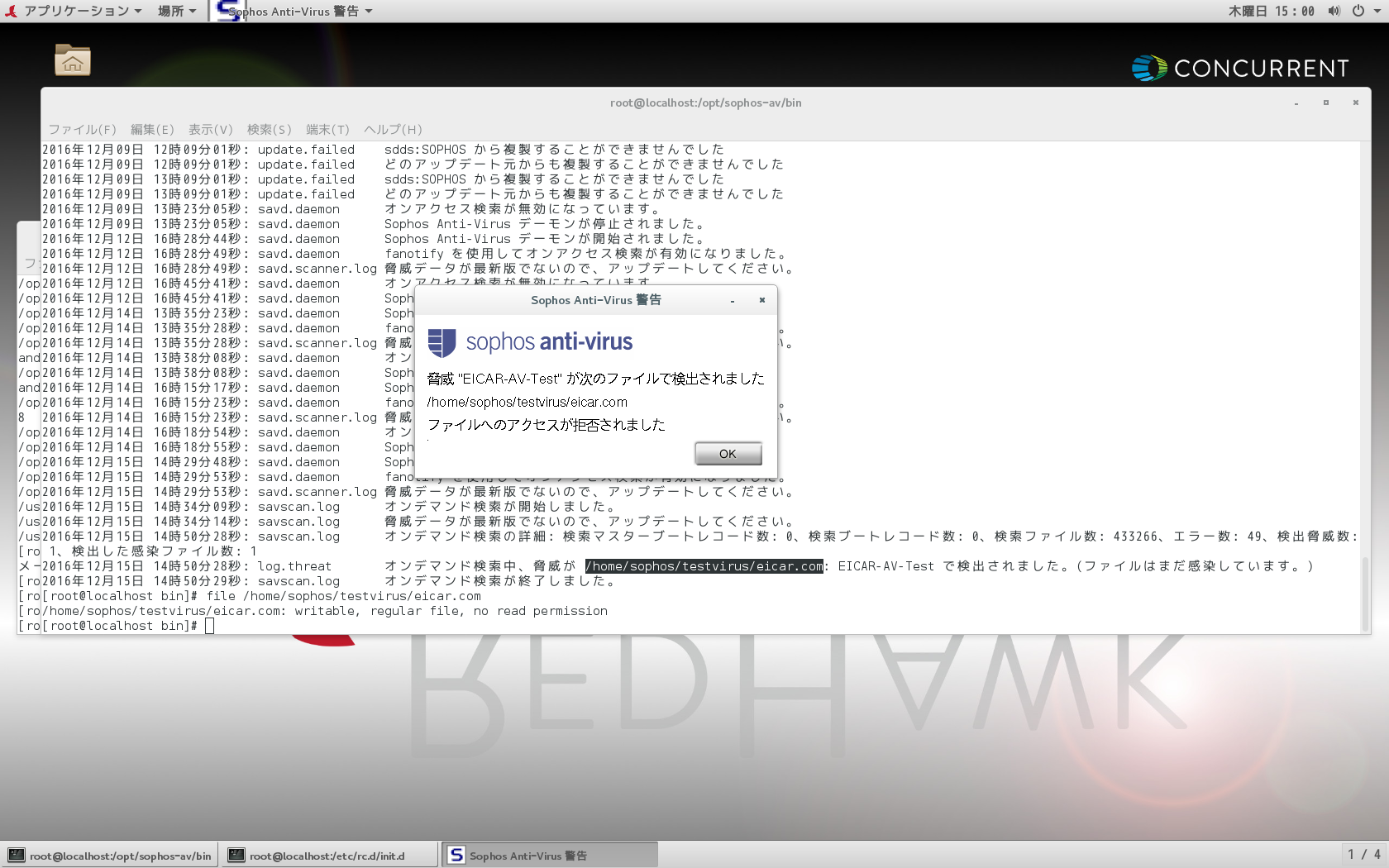1389x868 pixels.
Task: Click the EICAR-AV-Test threat message in dialog
Action: click(596, 379)
